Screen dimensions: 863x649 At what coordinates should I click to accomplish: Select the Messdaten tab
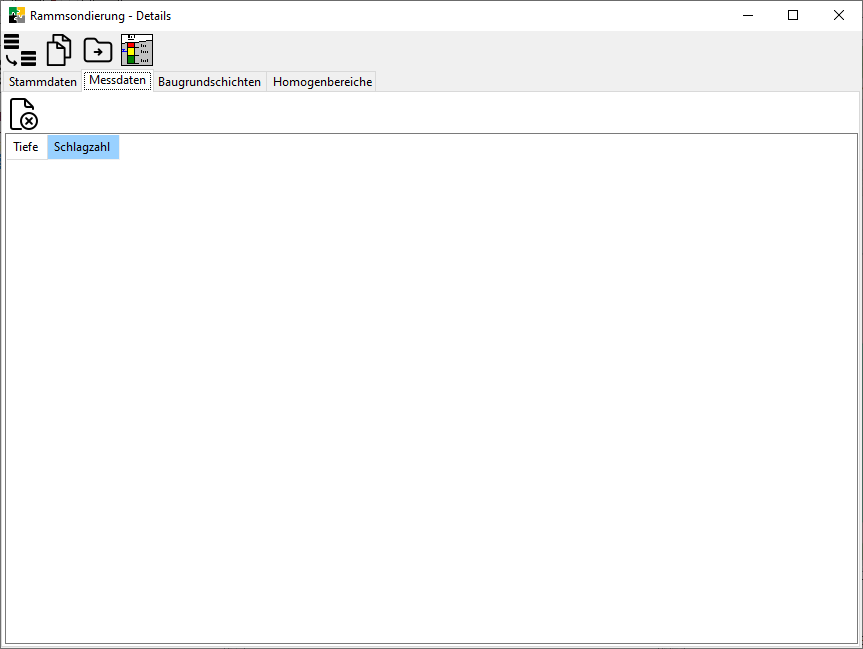[x=117, y=81]
